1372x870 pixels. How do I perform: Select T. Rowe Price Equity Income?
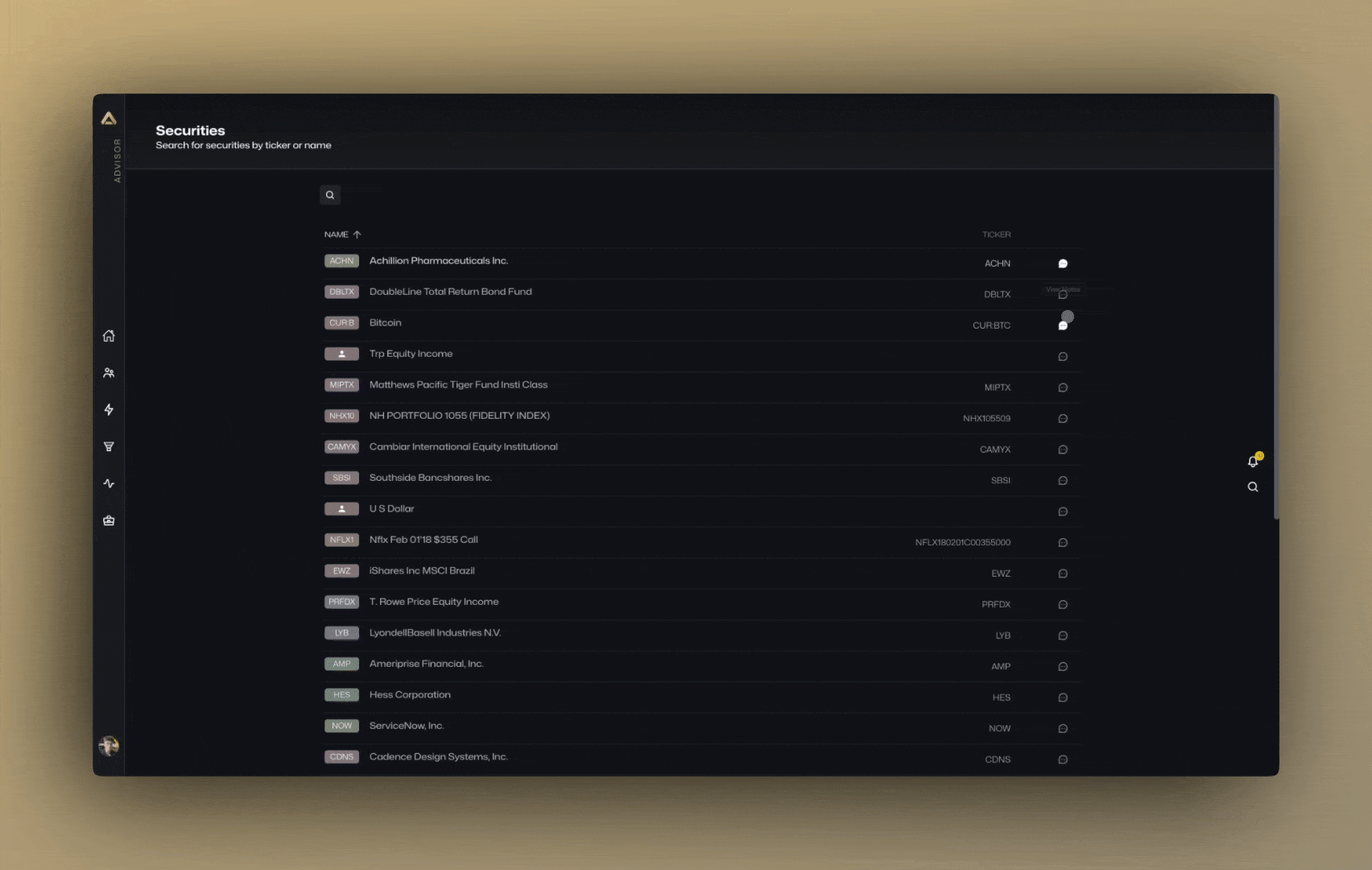tap(435, 602)
